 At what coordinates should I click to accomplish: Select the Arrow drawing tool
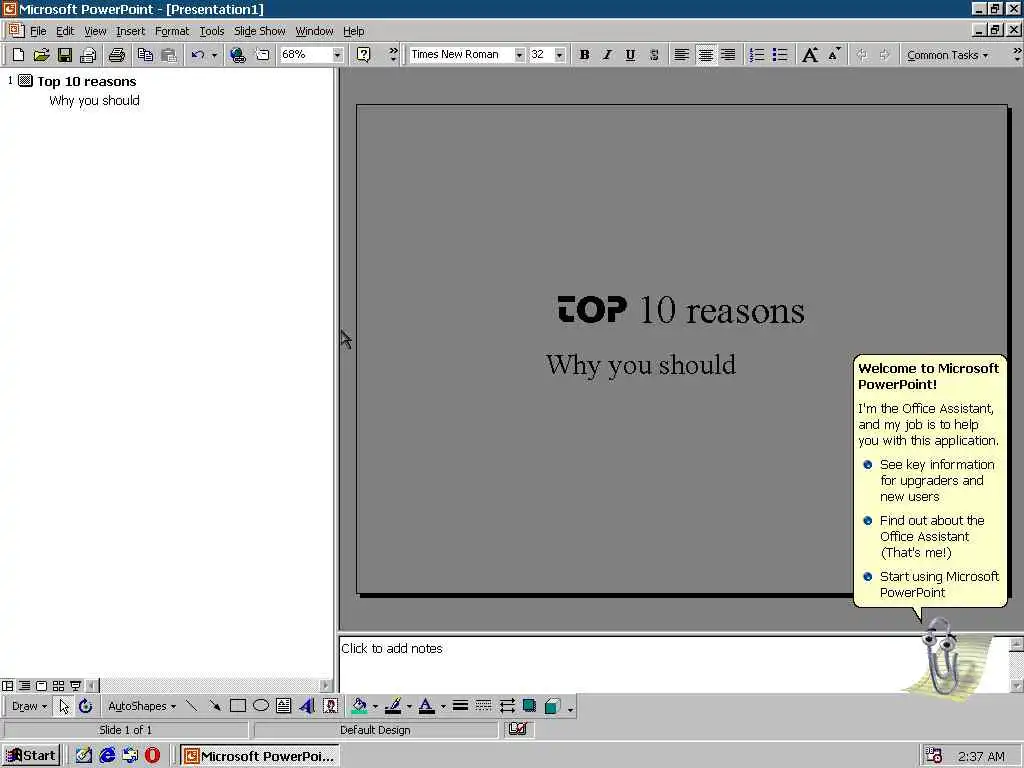[x=214, y=706]
